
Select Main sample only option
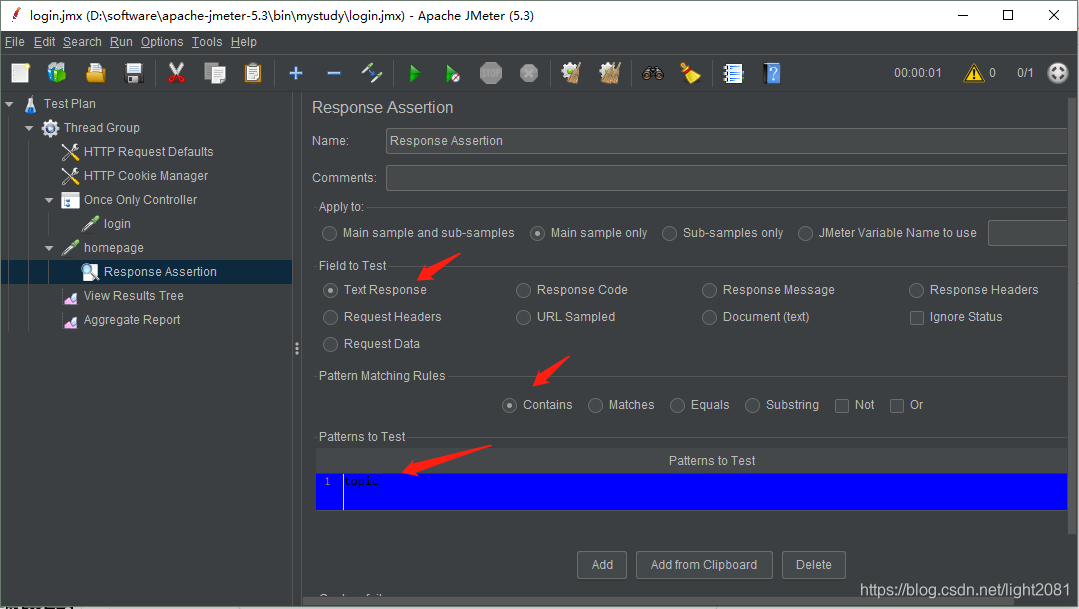click(x=537, y=233)
